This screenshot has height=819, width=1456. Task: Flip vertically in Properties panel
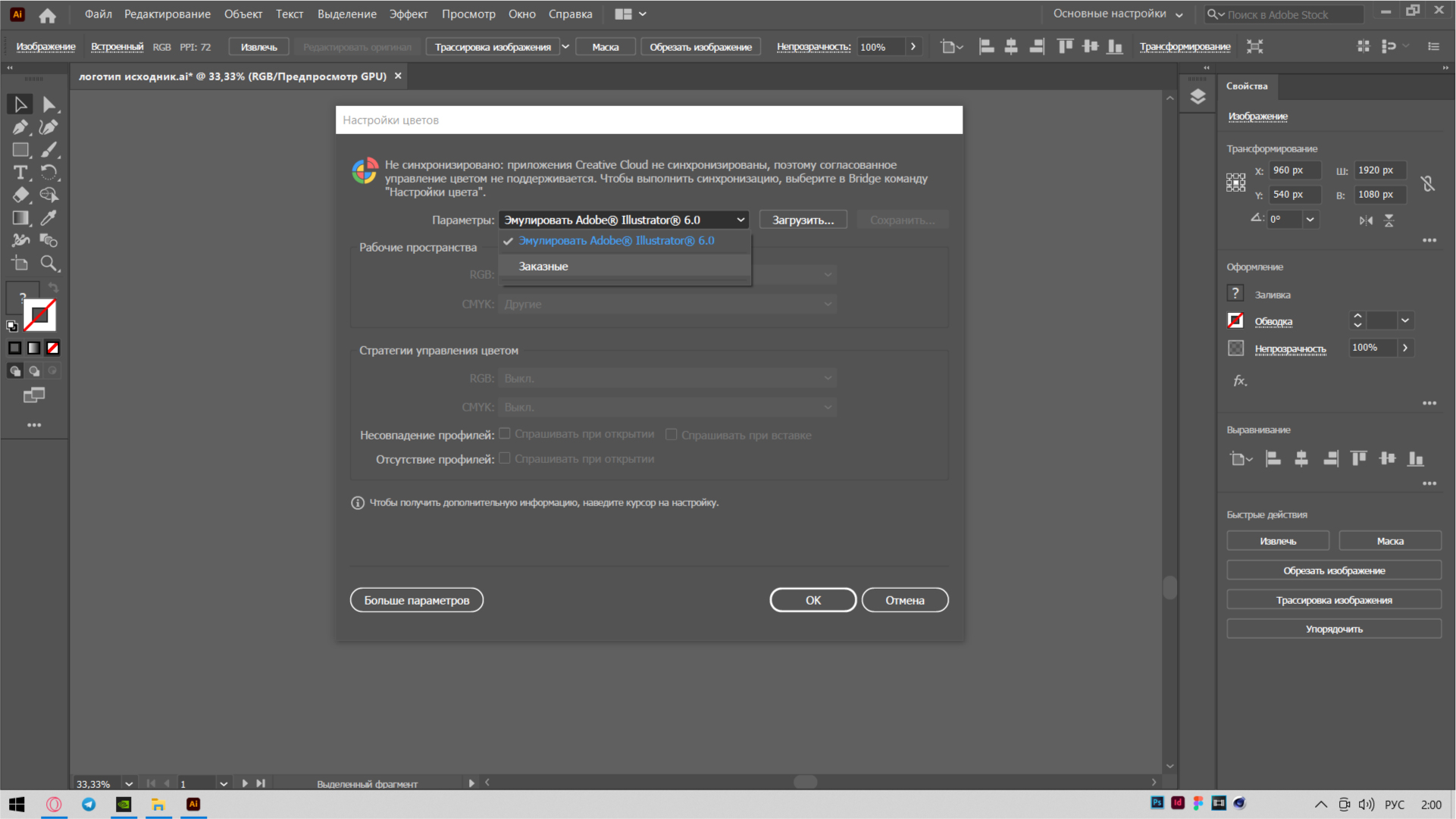1389,220
